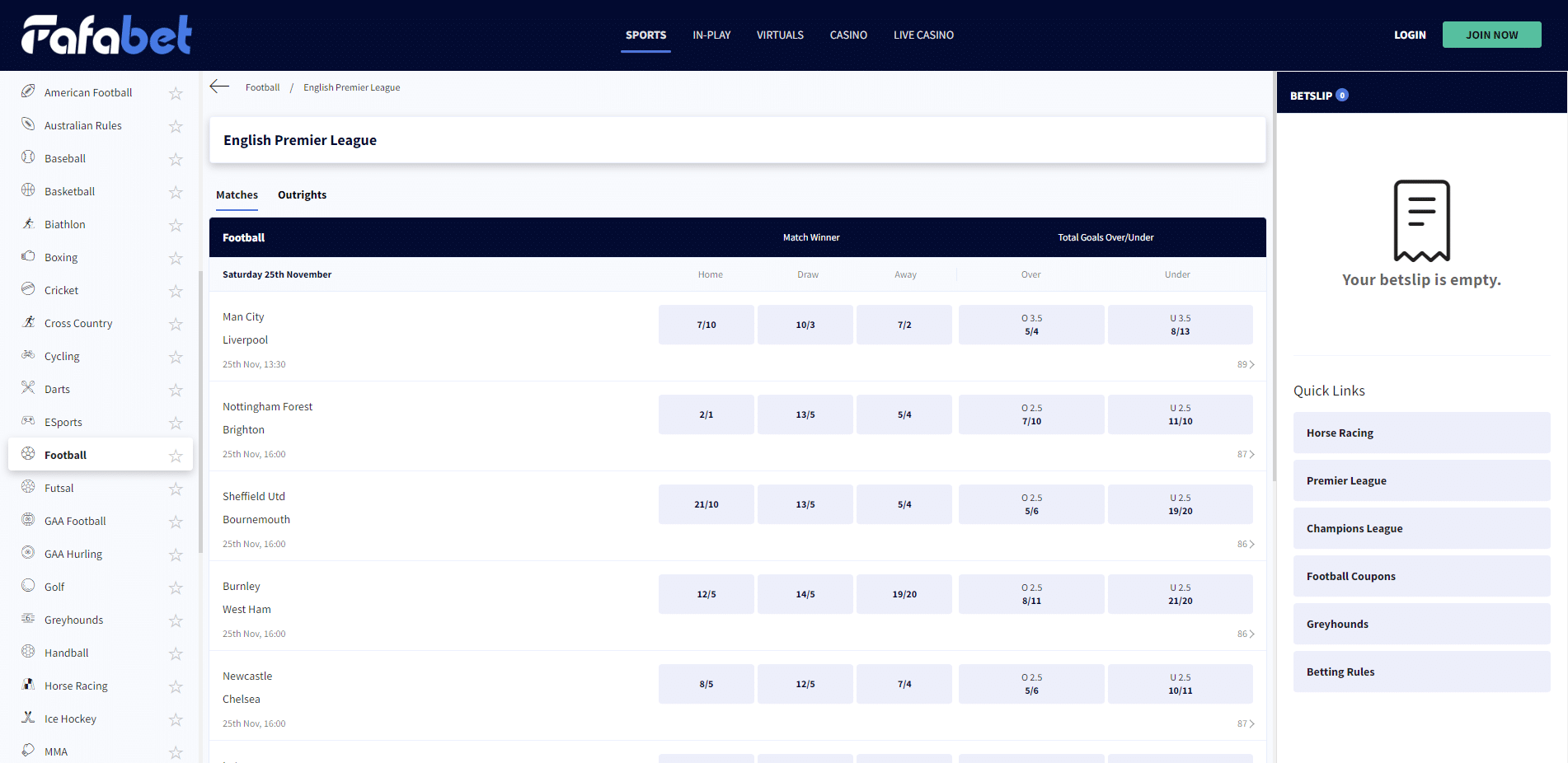
Task: Open the Betting Rules quick link
Action: coord(1421,672)
